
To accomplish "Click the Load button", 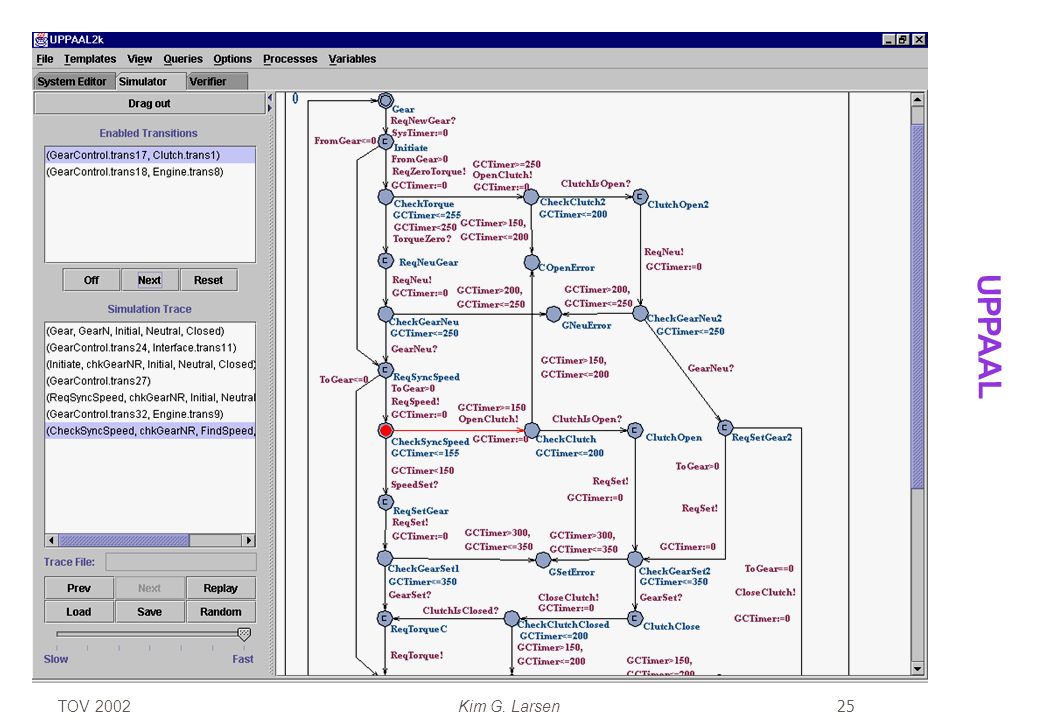I will 78,612.
